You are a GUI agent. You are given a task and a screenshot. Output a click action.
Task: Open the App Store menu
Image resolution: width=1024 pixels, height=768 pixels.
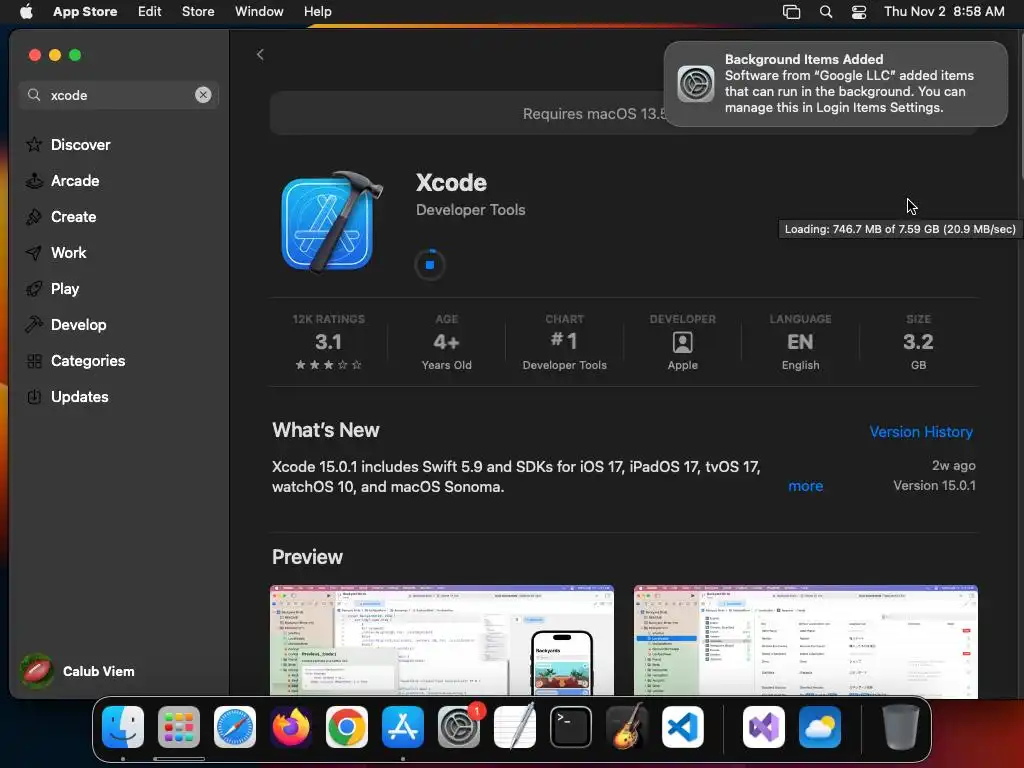click(x=85, y=11)
